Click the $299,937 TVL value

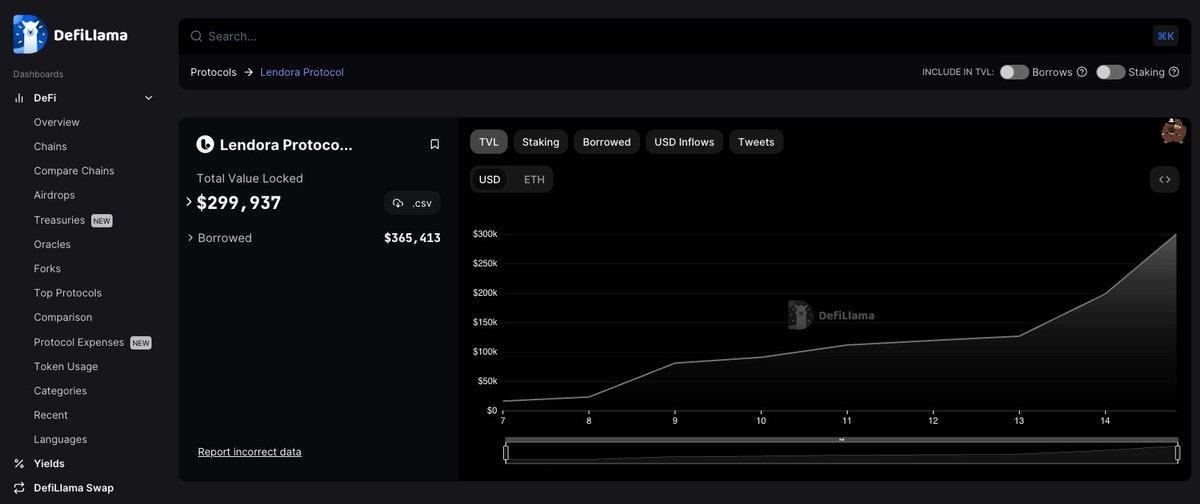[x=239, y=203]
